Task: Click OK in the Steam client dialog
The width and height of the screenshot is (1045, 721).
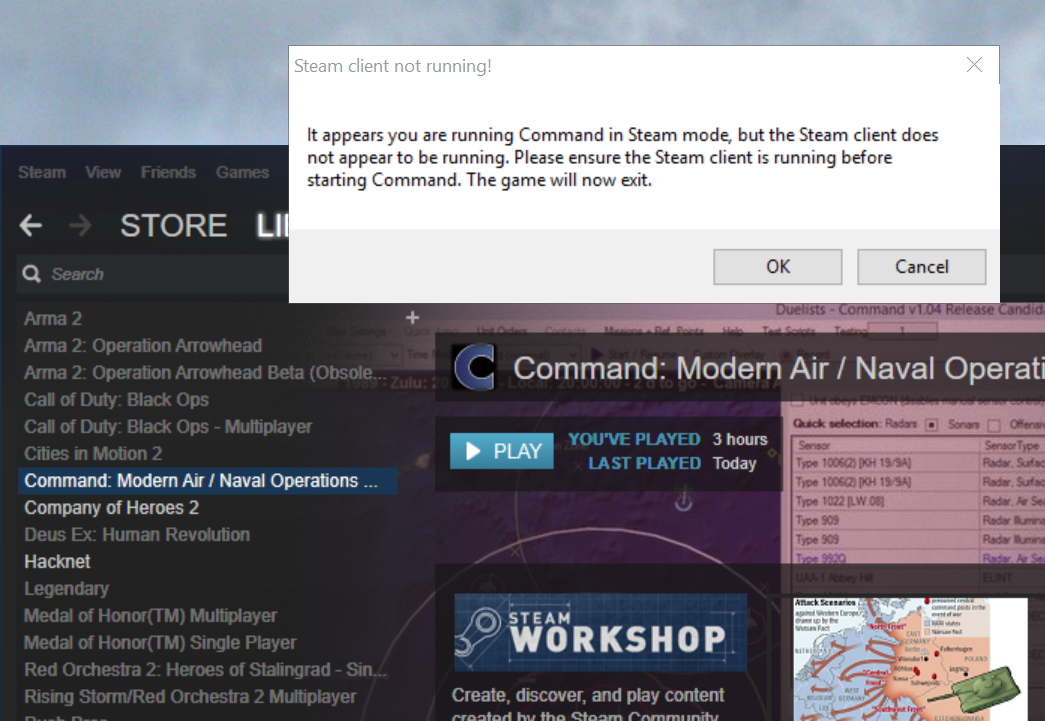Action: (777, 267)
